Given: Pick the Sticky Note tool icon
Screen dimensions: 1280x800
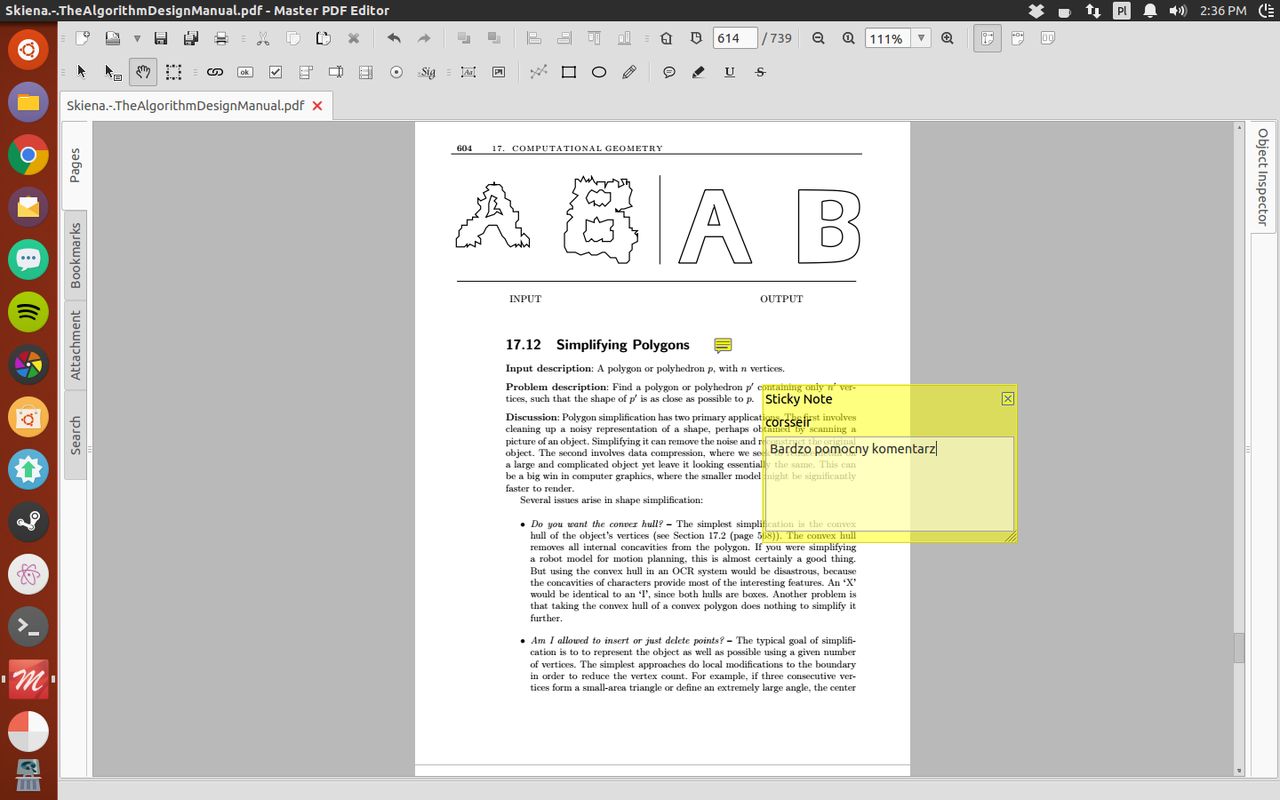Looking at the screenshot, I should 669,72.
